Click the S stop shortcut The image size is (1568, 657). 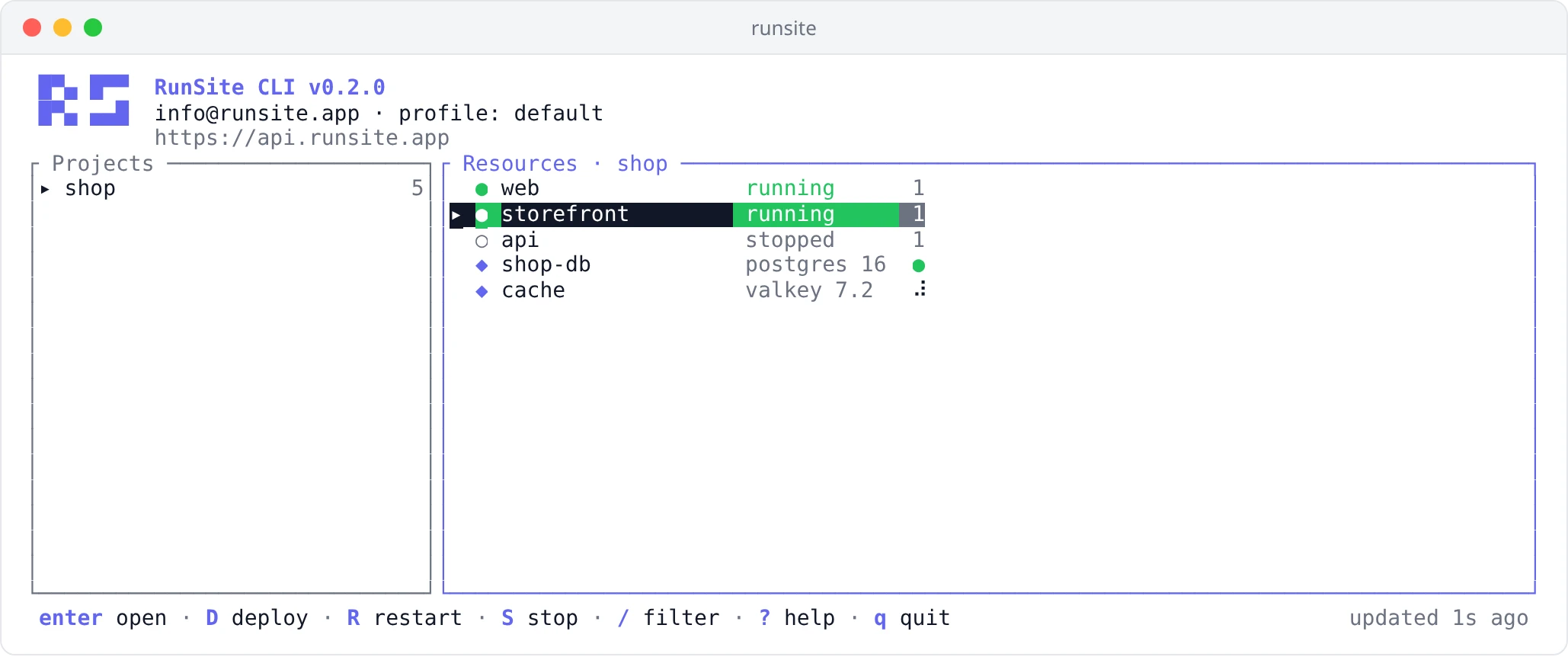pyautogui.click(x=539, y=618)
